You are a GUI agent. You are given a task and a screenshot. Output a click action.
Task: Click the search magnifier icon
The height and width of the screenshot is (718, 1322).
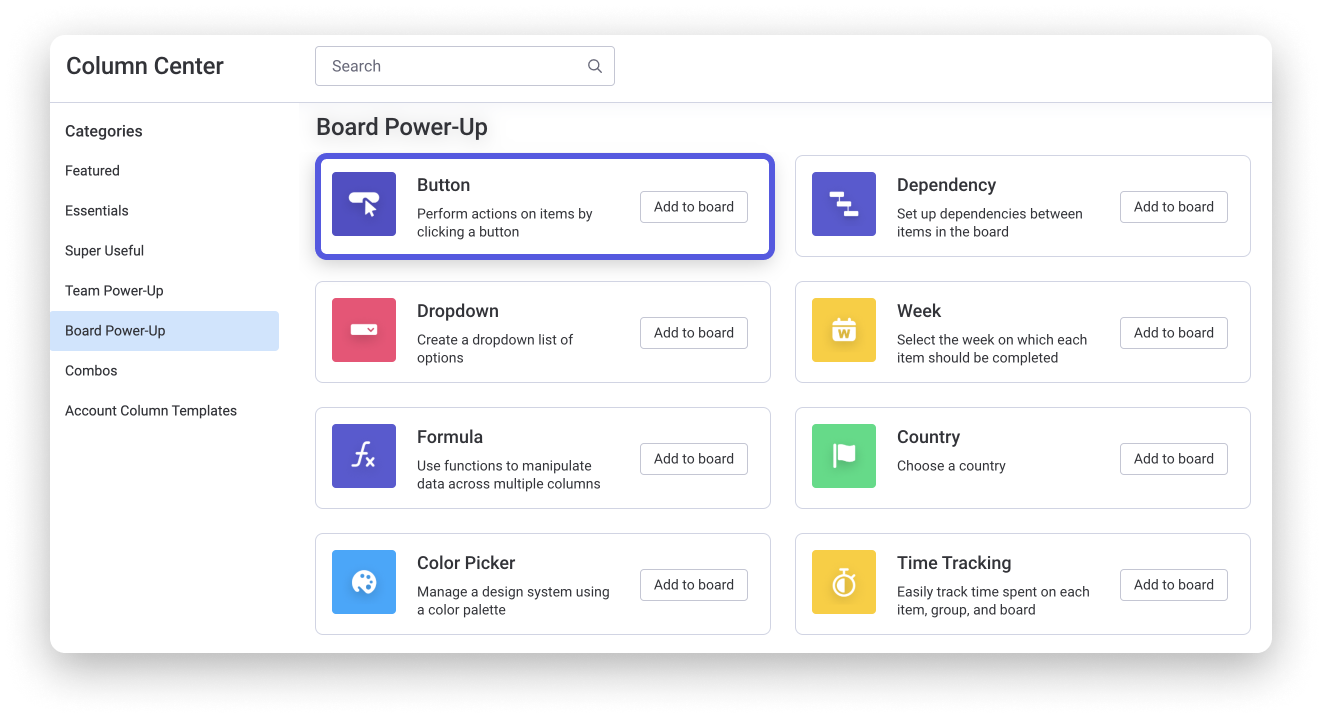pyautogui.click(x=595, y=66)
